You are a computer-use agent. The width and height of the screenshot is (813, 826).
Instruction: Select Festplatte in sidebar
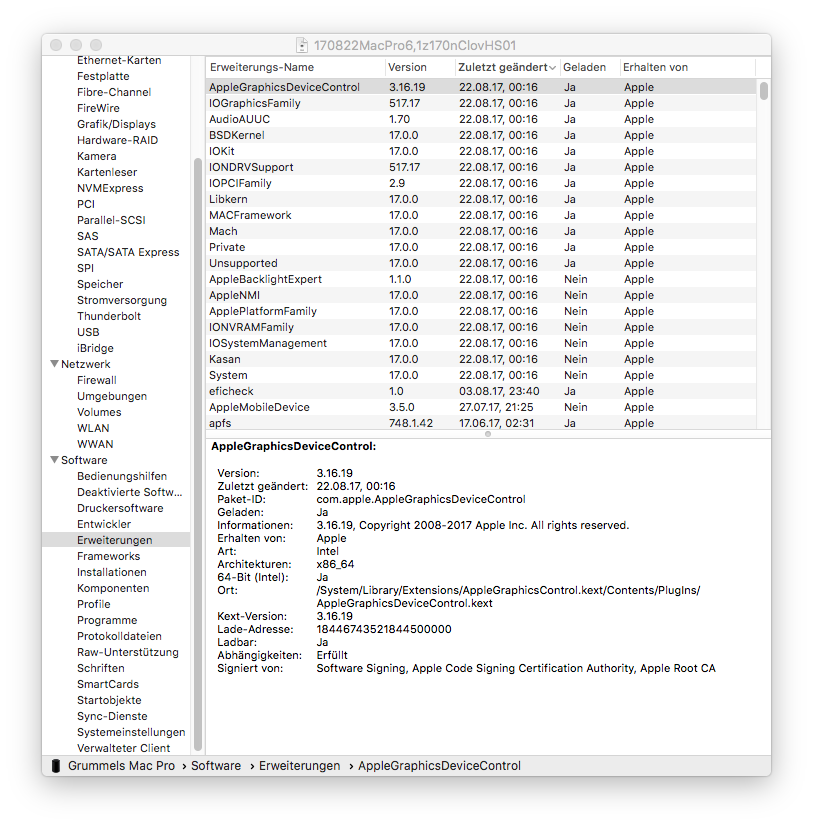pos(103,76)
